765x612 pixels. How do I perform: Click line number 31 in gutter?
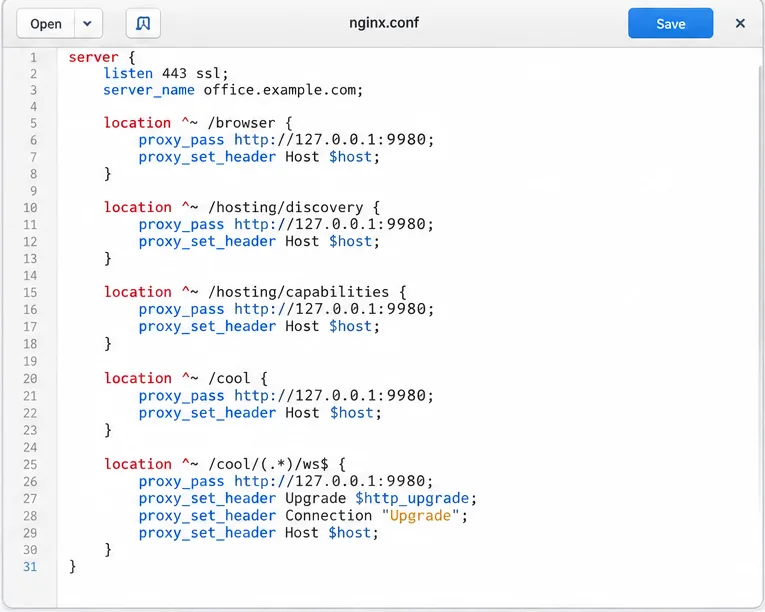30,567
